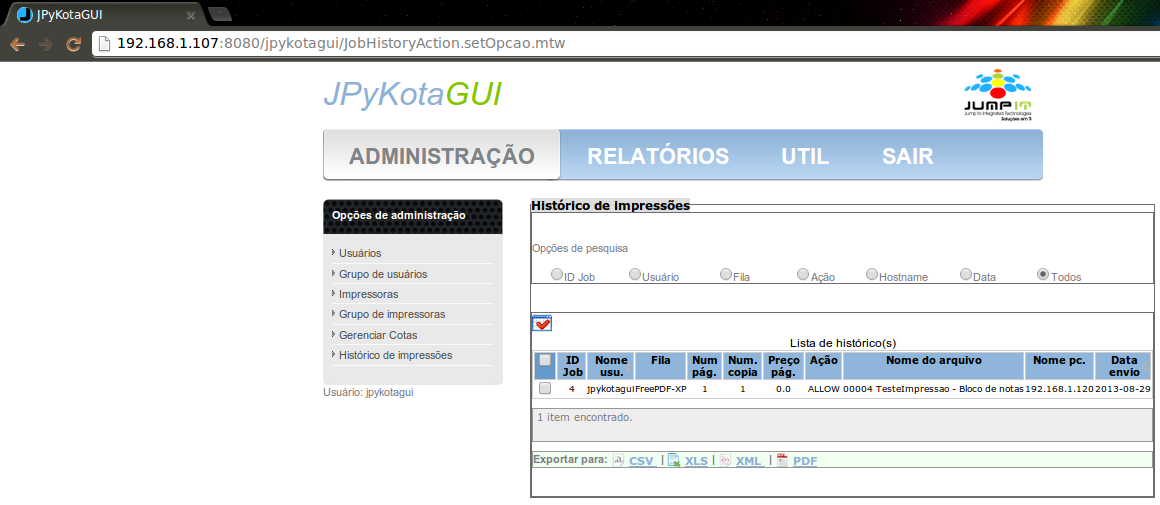
Task: Open the Grupo de impressoras link
Action: pos(392,313)
